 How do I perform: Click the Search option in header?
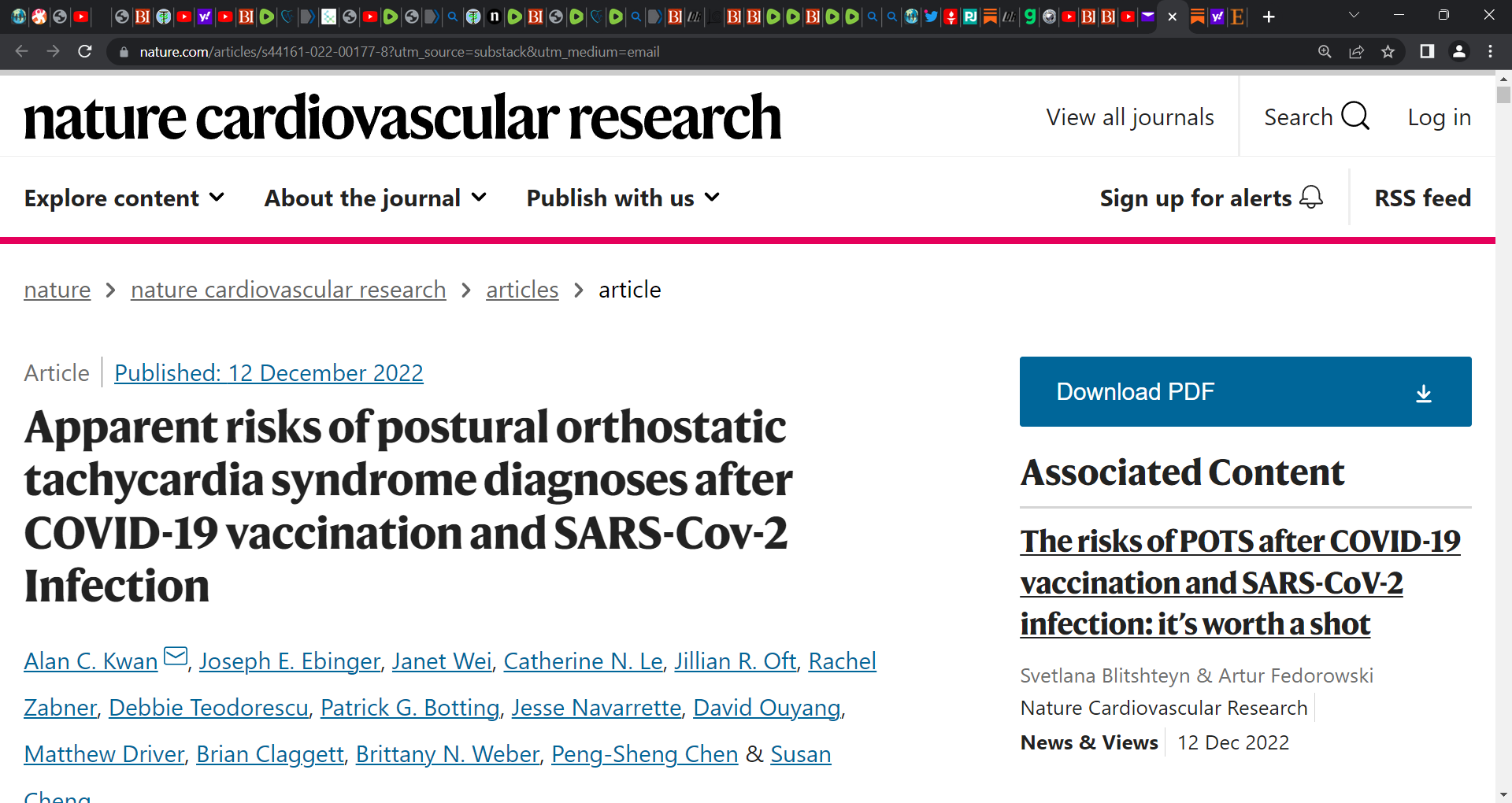coord(1317,117)
